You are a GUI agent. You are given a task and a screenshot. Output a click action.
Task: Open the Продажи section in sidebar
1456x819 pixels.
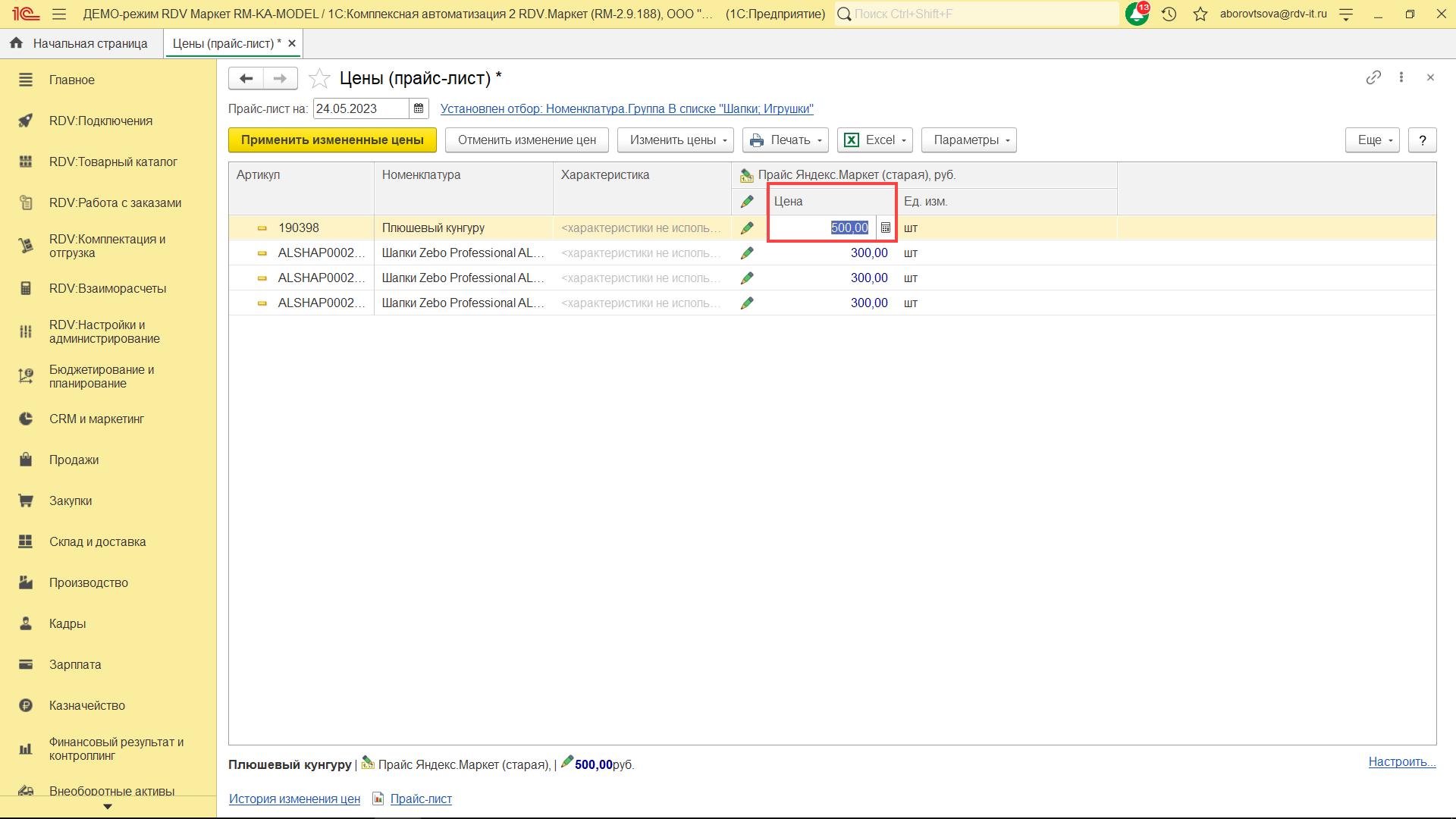click(74, 460)
